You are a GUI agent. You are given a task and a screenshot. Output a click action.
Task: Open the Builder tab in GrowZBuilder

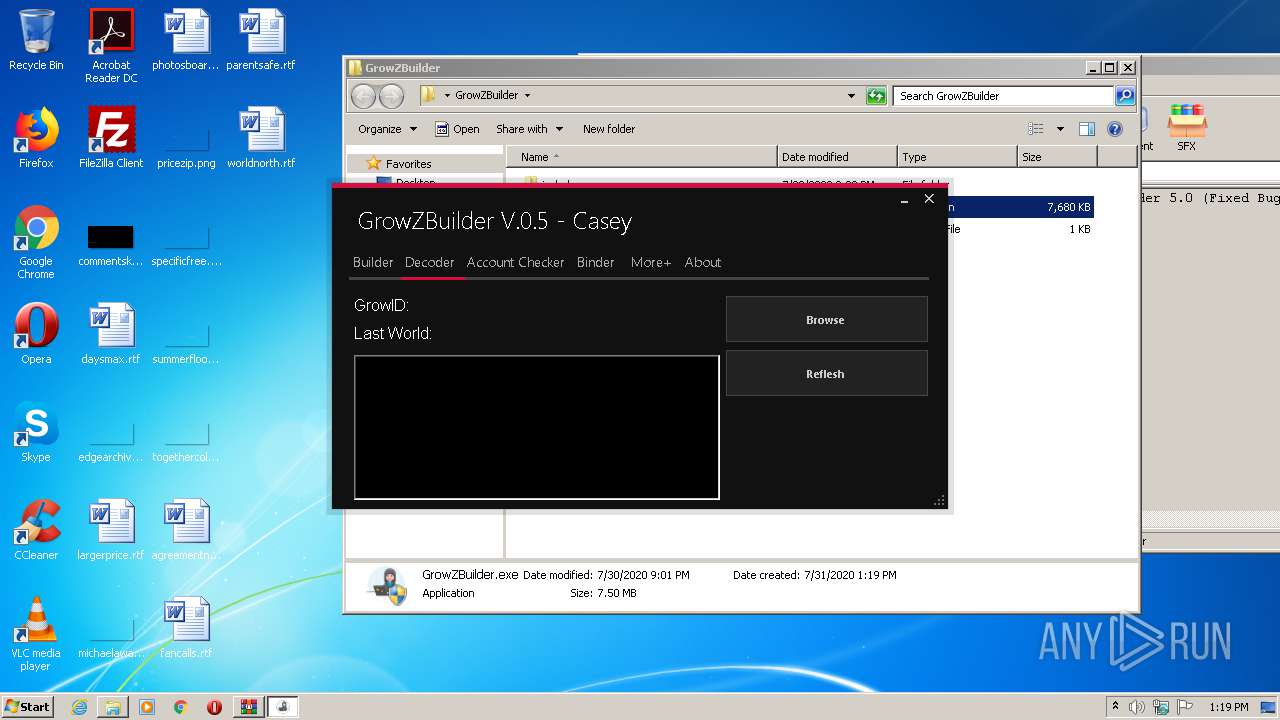coord(373,262)
